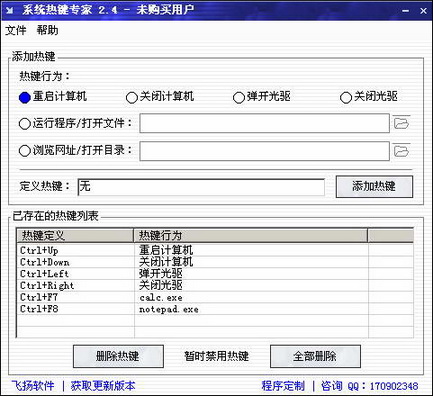The image size is (433, 397).
Task: Click the 添加热键 button
Action: [374, 186]
